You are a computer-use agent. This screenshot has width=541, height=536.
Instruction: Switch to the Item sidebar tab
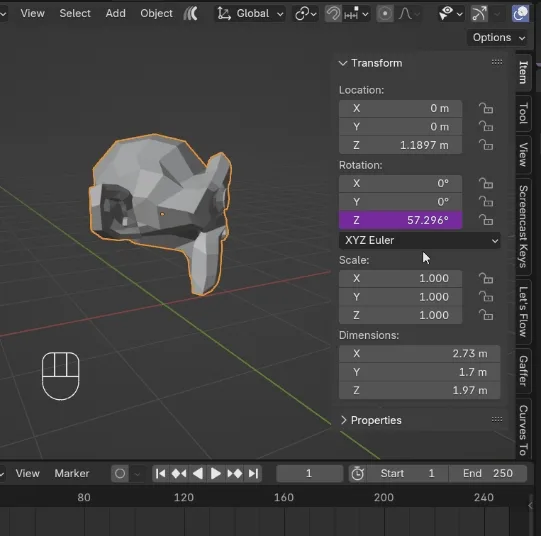pyautogui.click(x=523, y=72)
